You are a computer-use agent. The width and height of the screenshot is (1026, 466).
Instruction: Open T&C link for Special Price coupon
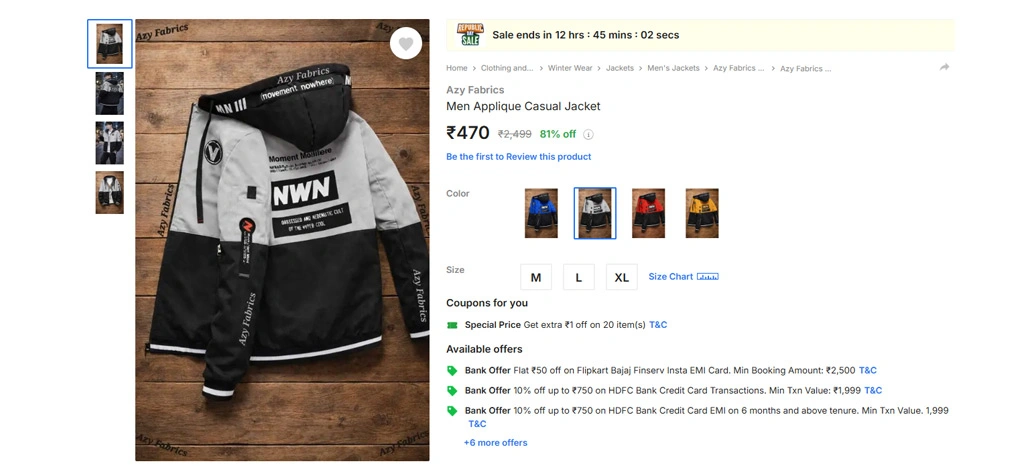658,325
